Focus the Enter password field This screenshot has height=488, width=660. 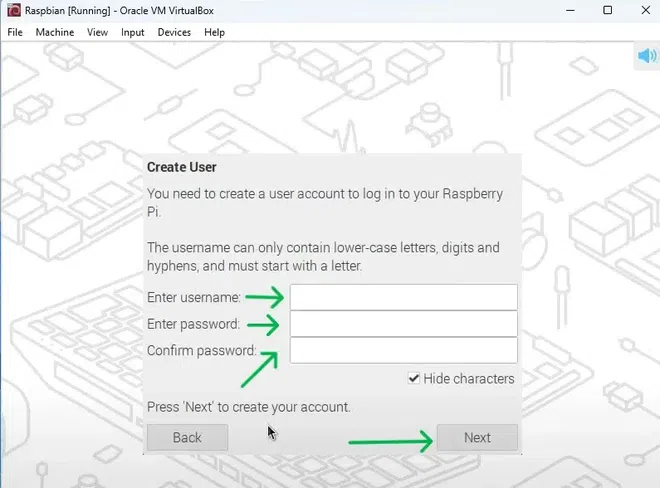pyautogui.click(x=403, y=324)
